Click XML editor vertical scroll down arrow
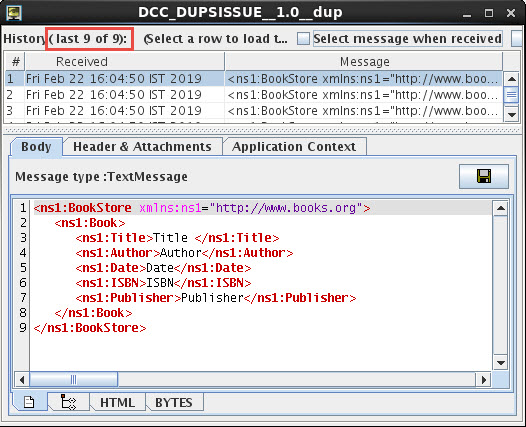Screen dimensions: 526x427 click(501, 363)
